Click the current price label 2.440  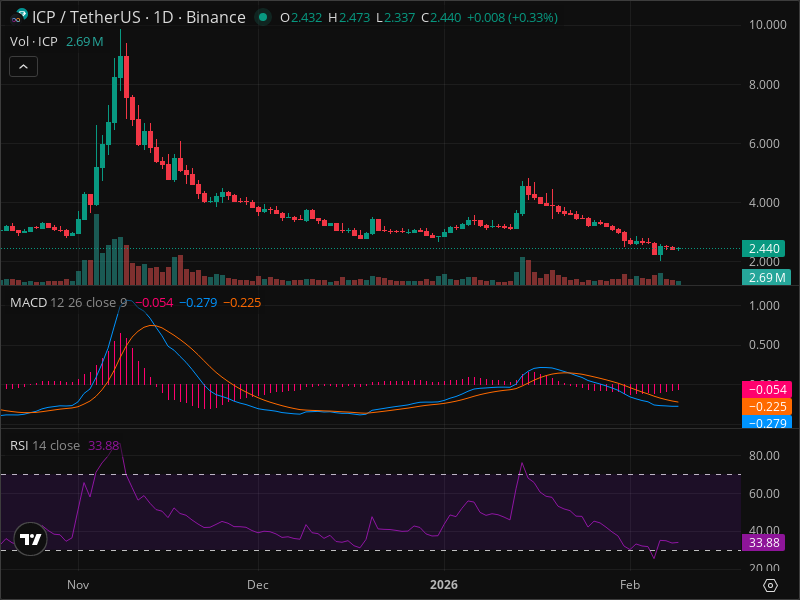764,248
